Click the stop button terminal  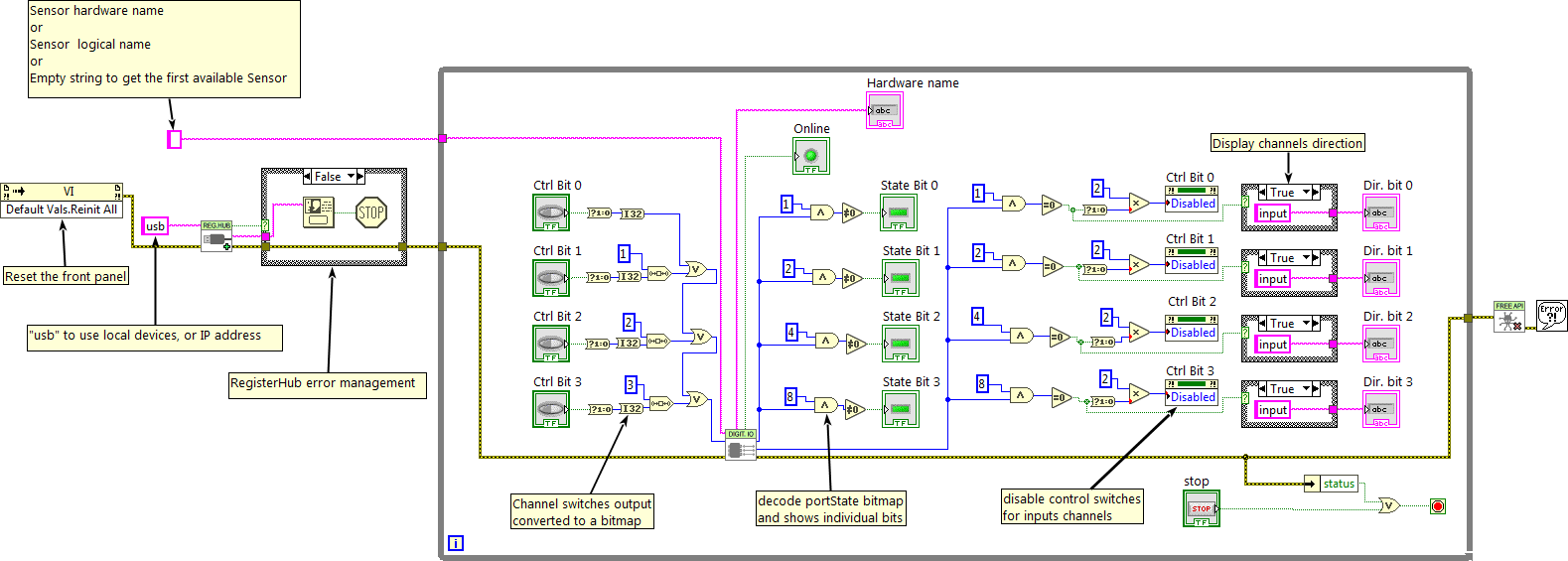(x=1201, y=508)
